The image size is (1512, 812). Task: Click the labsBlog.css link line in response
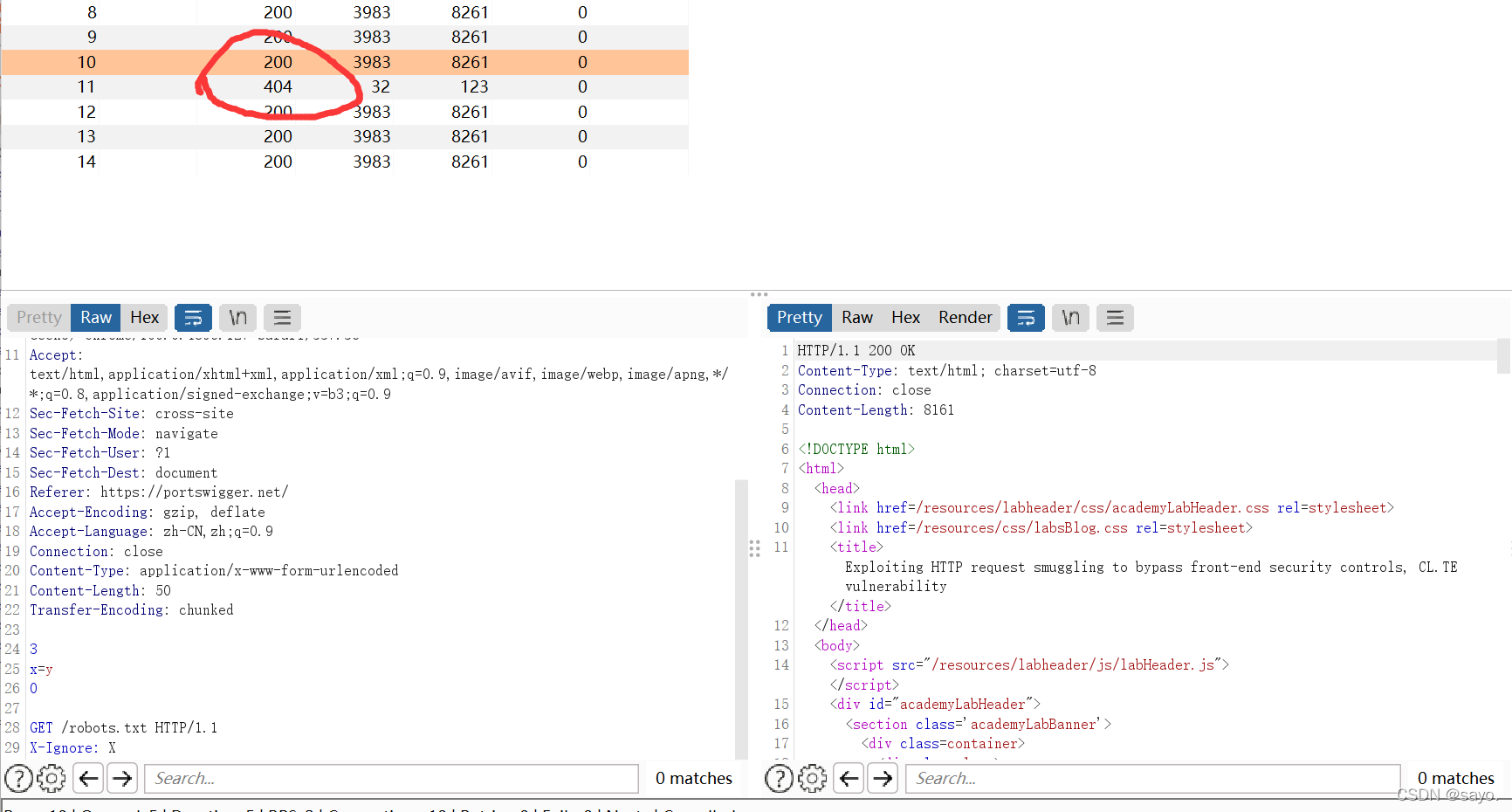coord(1041,527)
